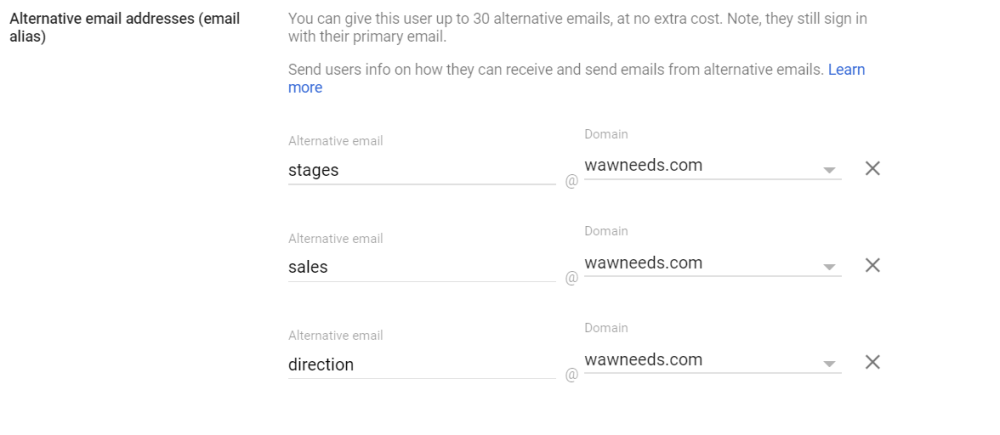Expand domain dropdown arrow for stages alias
This screenshot has height=435, width=1000.
tap(829, 170)
